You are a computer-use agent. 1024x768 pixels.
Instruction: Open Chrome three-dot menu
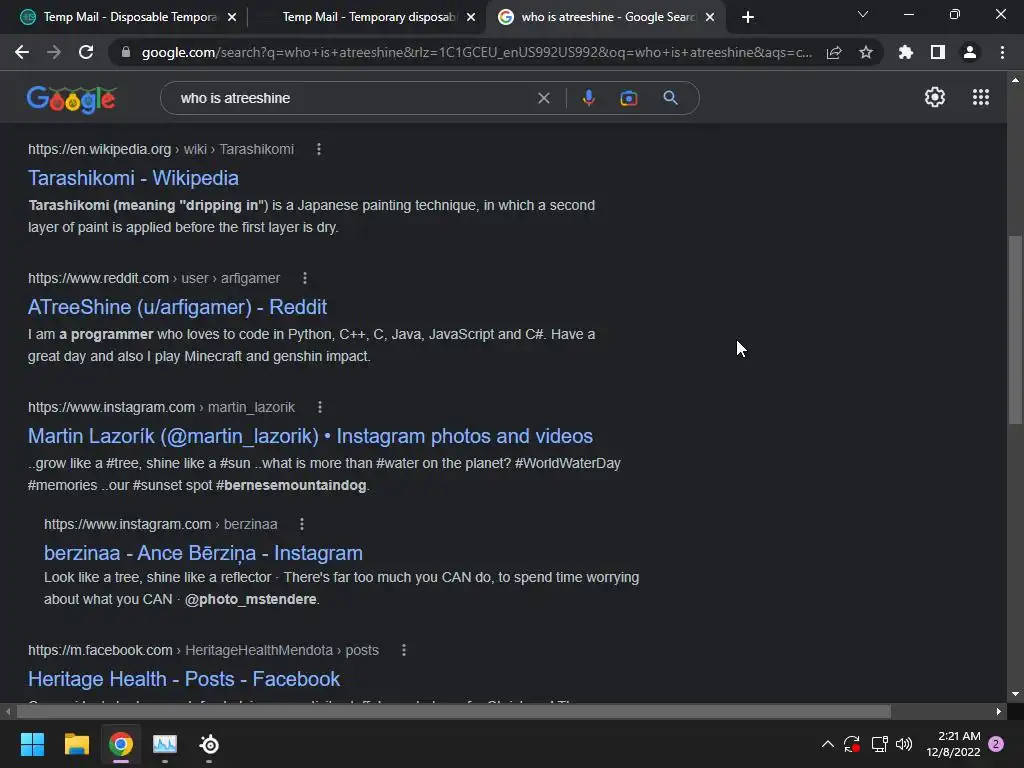pos(1002,52)
